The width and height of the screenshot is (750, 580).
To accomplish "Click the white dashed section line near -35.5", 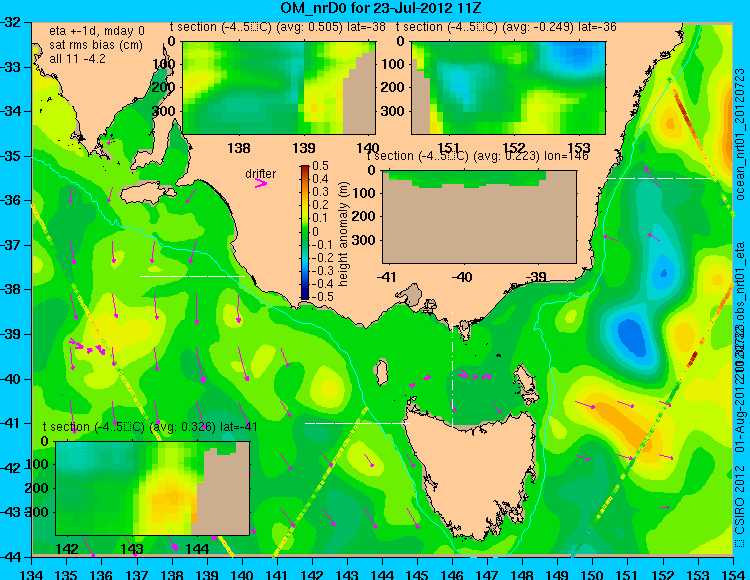I will tap(659, 178).
